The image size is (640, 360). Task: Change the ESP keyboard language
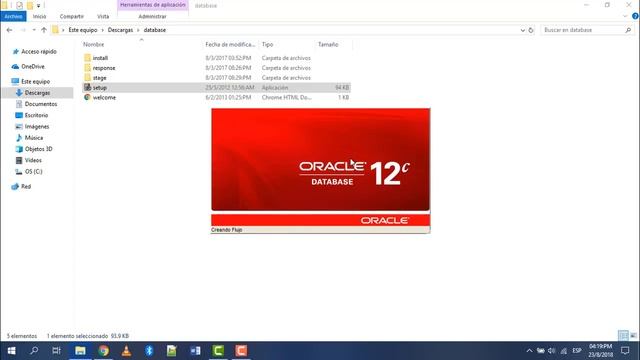pos(577,351)
